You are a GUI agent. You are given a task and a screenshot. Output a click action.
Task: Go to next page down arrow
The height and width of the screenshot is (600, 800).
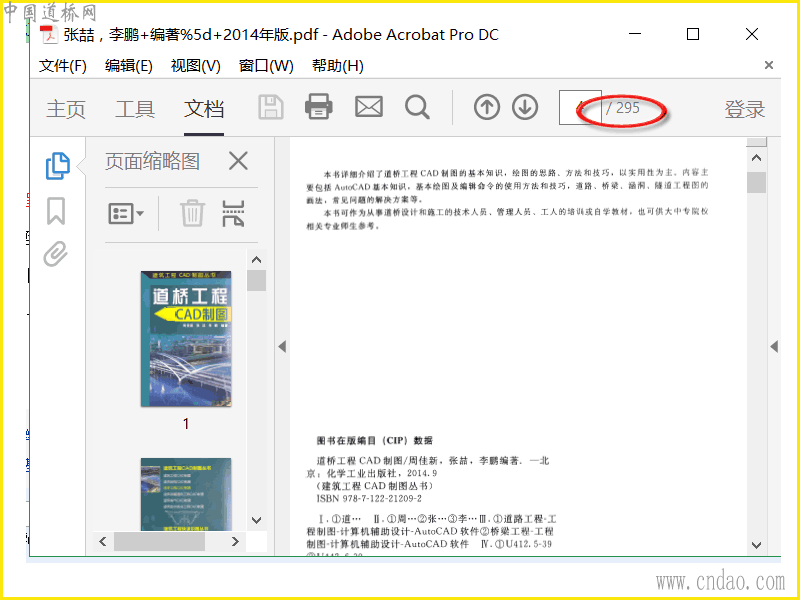point(525,107)
